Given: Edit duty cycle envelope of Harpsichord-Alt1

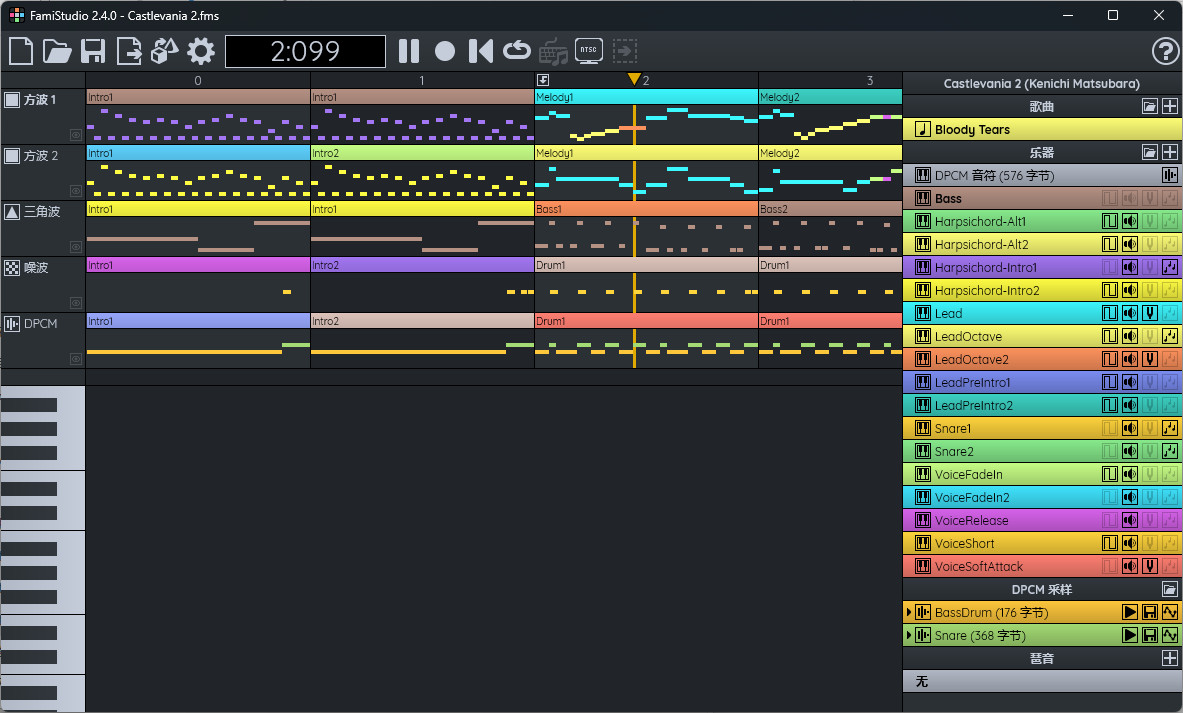Looking at the screenshot, I should tap(1109, 221).
